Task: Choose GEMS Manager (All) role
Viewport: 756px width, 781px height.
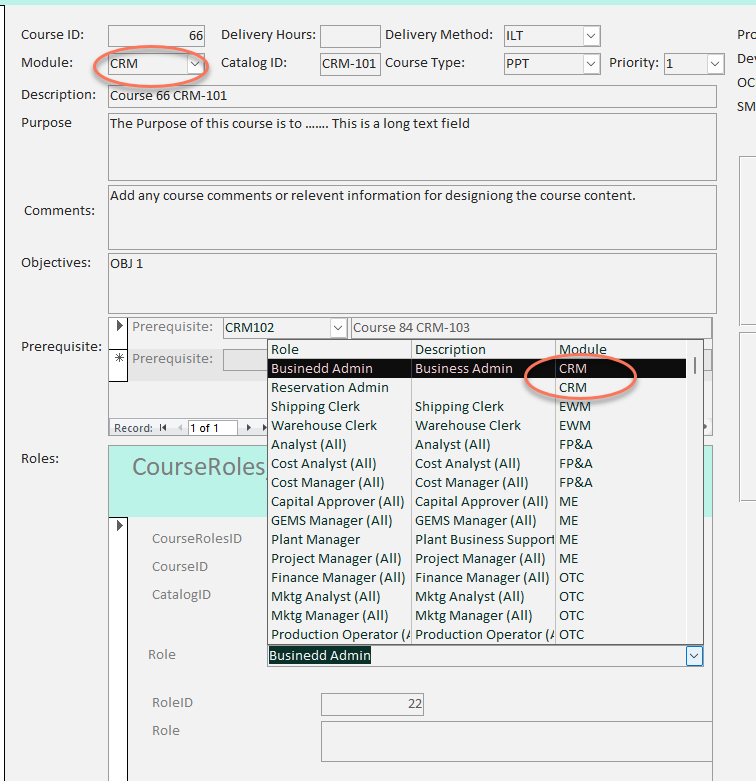Action: tap(477, 521)
